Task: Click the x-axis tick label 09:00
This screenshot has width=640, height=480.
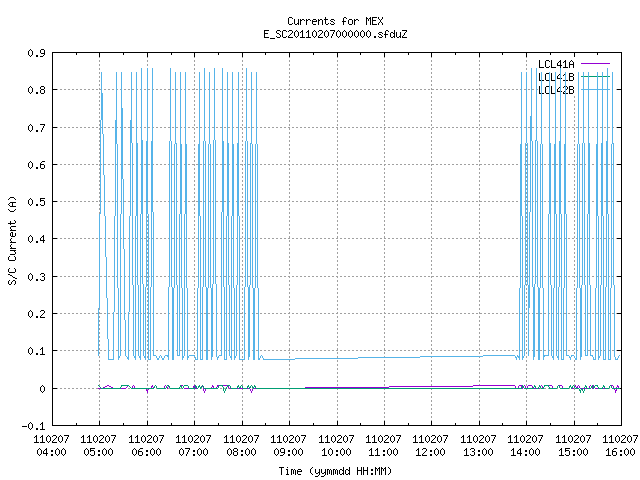Action: click(x=289, y=452)
